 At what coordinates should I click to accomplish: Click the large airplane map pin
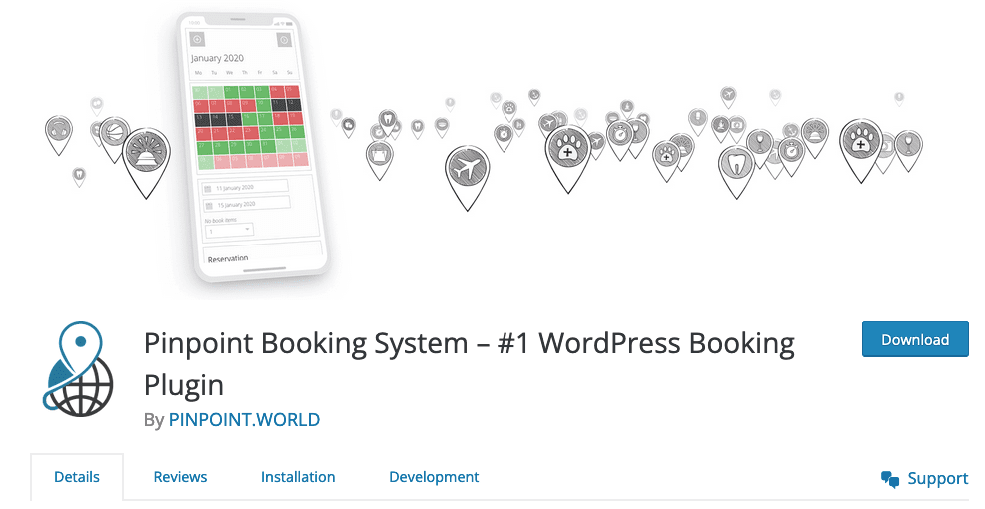coord(467,177)
